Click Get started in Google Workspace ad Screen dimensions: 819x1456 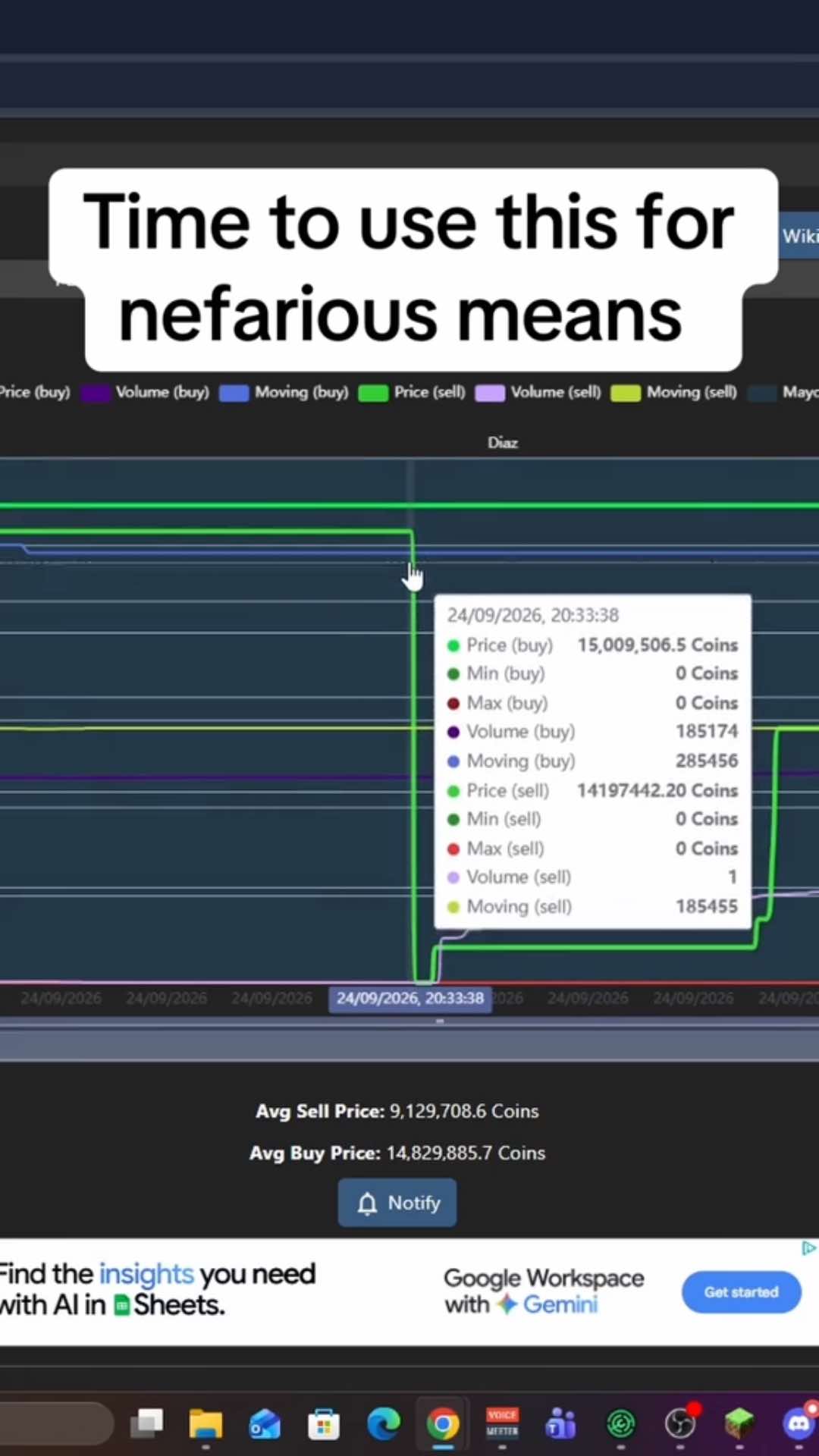pos(742,1292)
